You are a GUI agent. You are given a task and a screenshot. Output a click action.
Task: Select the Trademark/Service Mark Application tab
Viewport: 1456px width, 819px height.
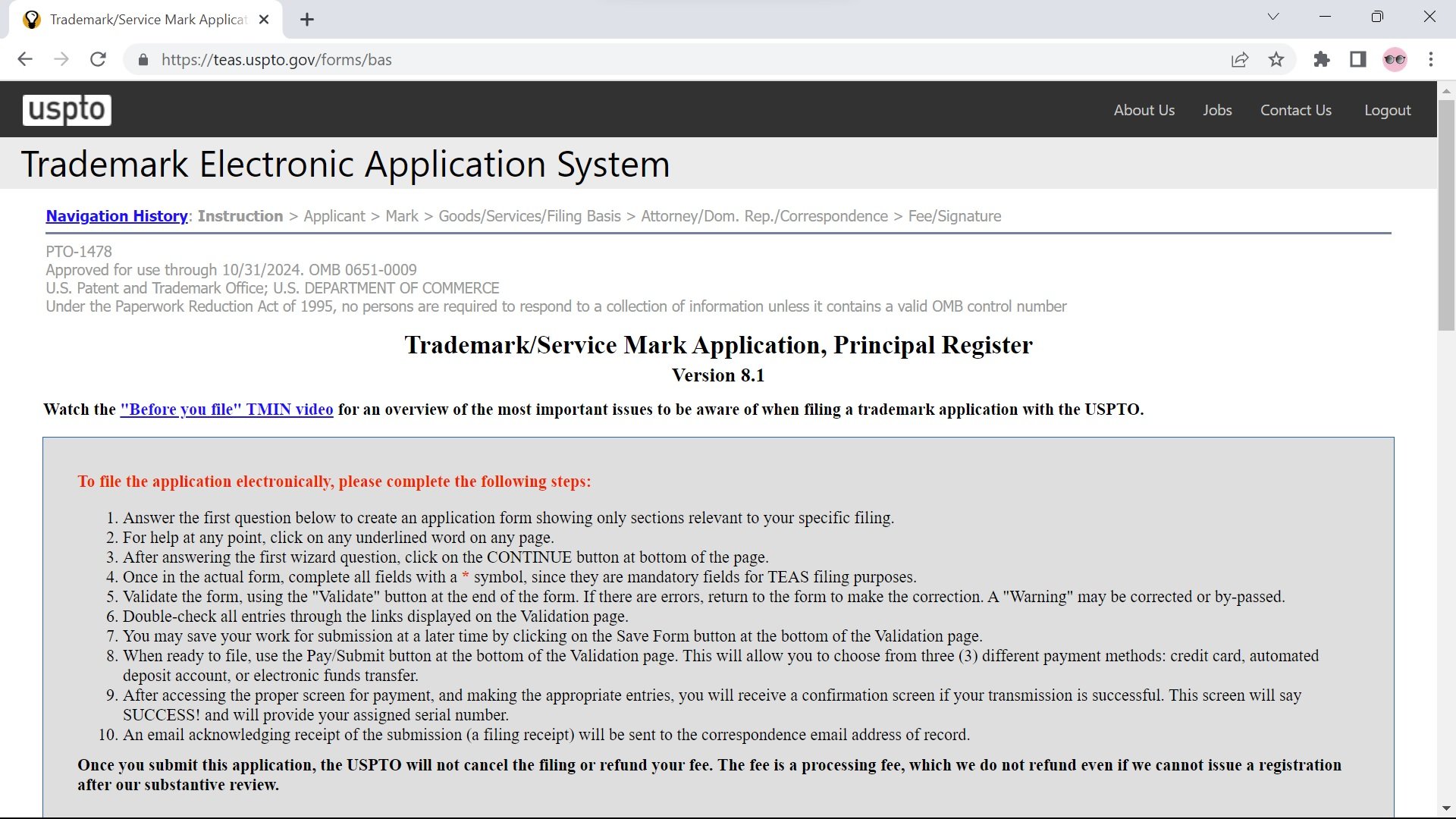(148, 20)
